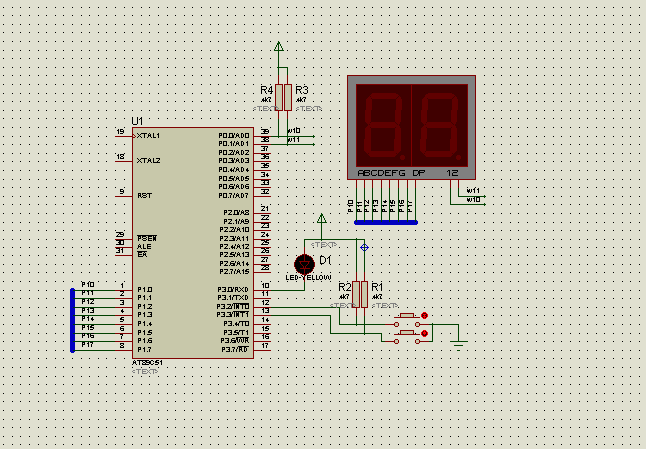Click the blue junction marker above R1
The width and height of the screenshot is (646, 449).
click(364, 247)
